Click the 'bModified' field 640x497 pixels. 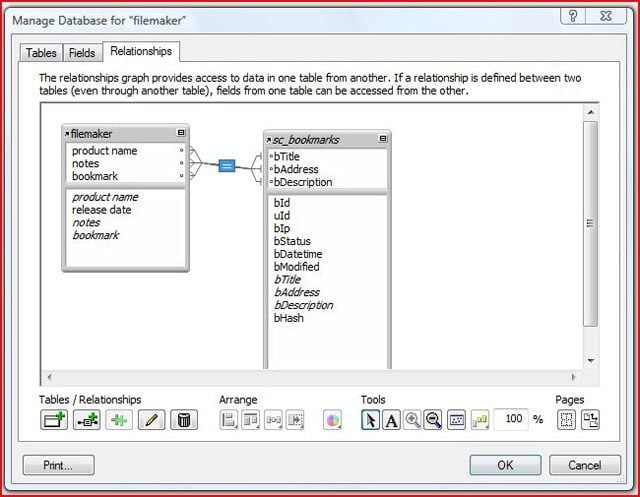297,267
